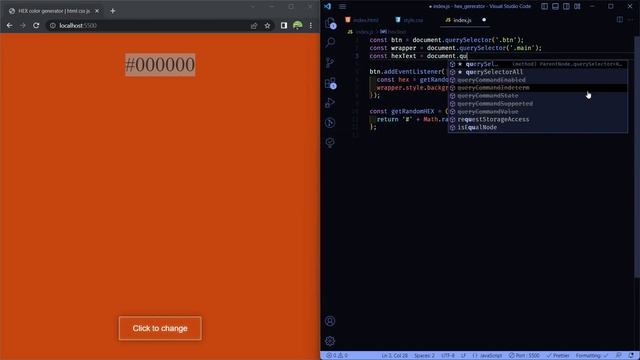
Task: Open the Manage gear in VS Code
Action: [330, 341]
